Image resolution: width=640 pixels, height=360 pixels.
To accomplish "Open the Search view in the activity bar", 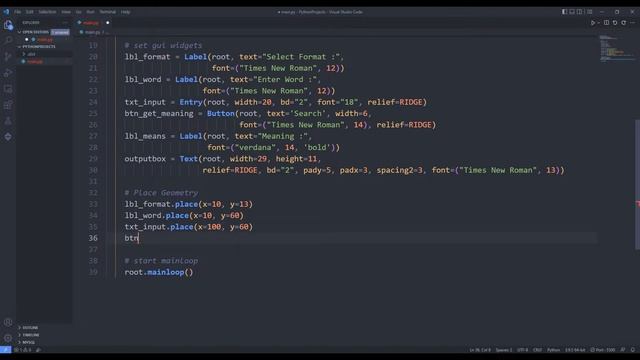I will [8, 40].
